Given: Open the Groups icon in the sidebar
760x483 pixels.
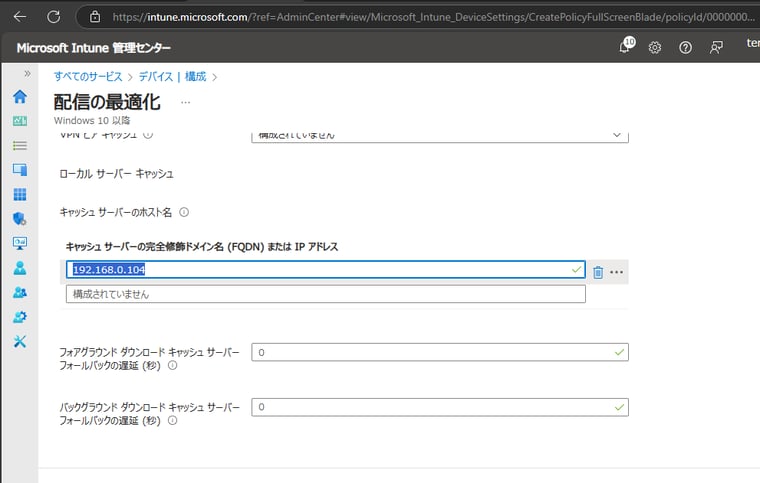Looking at the screenshot, I should (20, 292).
